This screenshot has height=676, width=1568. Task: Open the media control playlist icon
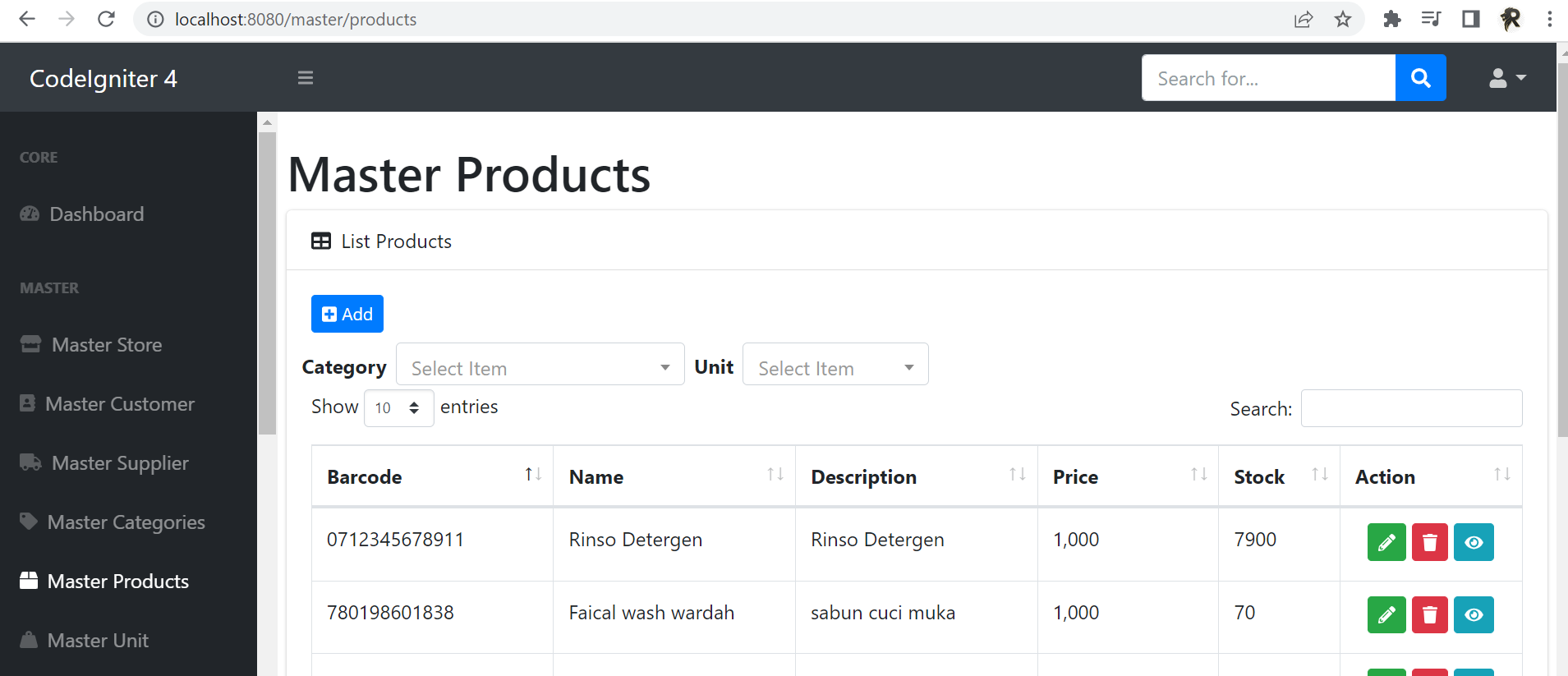click(x=1431, y=19)
